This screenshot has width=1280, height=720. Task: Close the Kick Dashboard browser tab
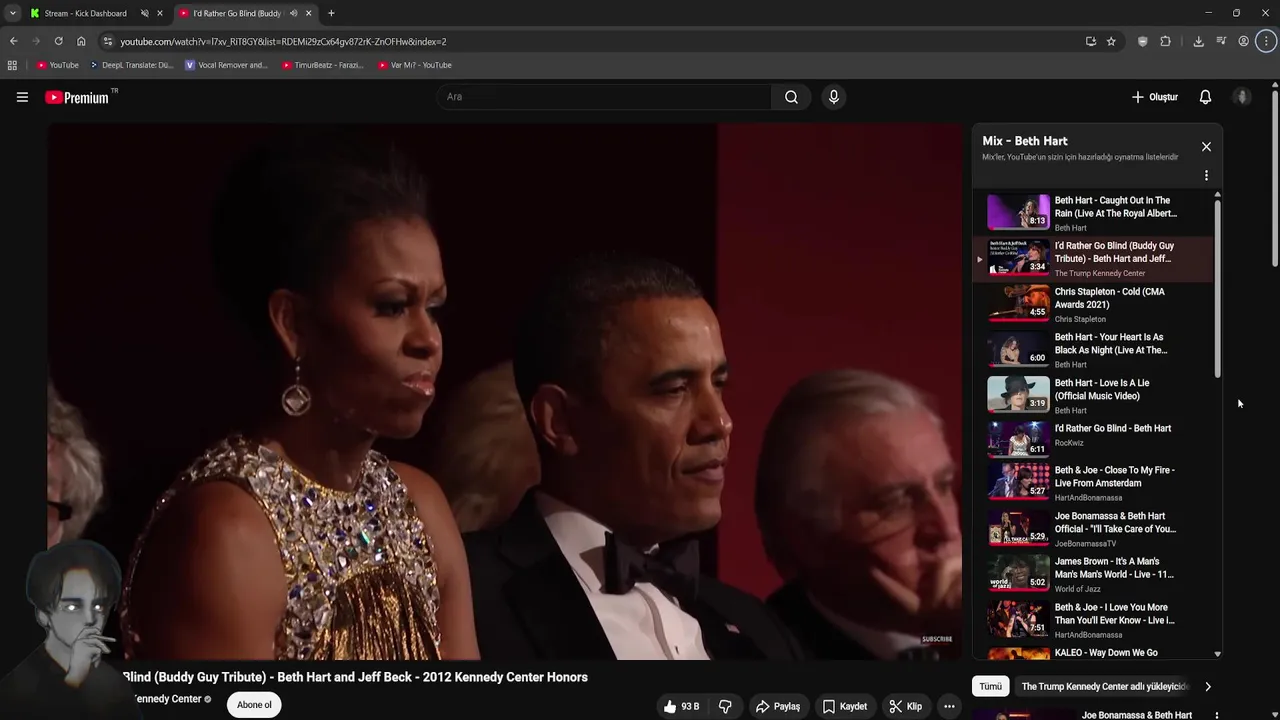tap(159, 13)
